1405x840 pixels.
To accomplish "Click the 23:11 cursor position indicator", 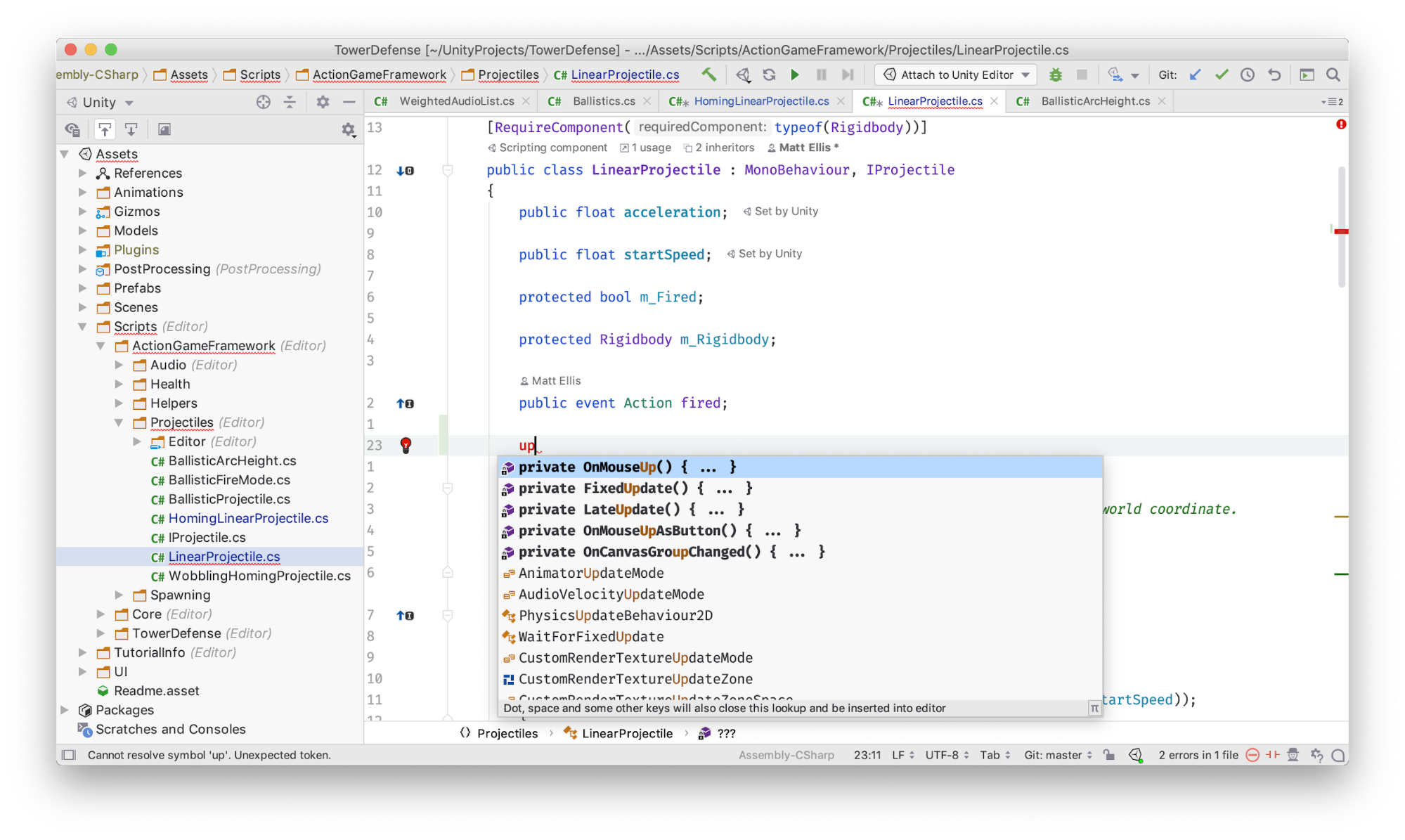I will tap(867, 755).
